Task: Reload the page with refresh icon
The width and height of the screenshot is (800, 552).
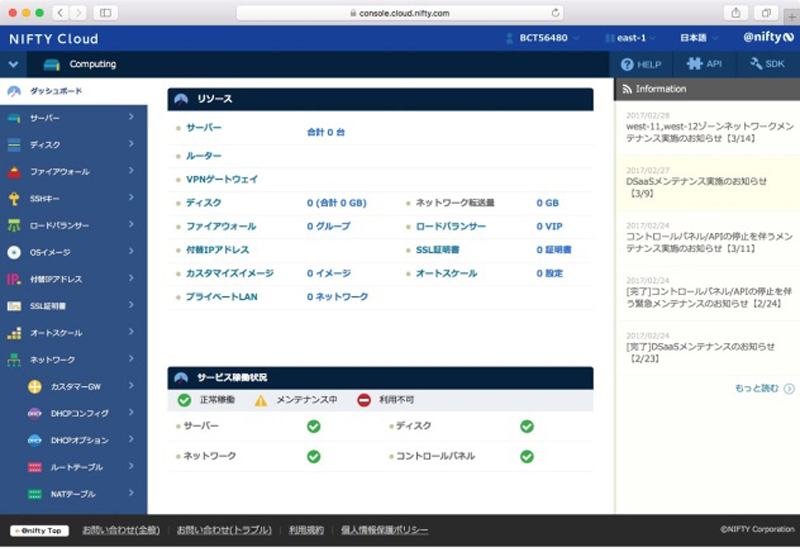Action: (555, 13)
